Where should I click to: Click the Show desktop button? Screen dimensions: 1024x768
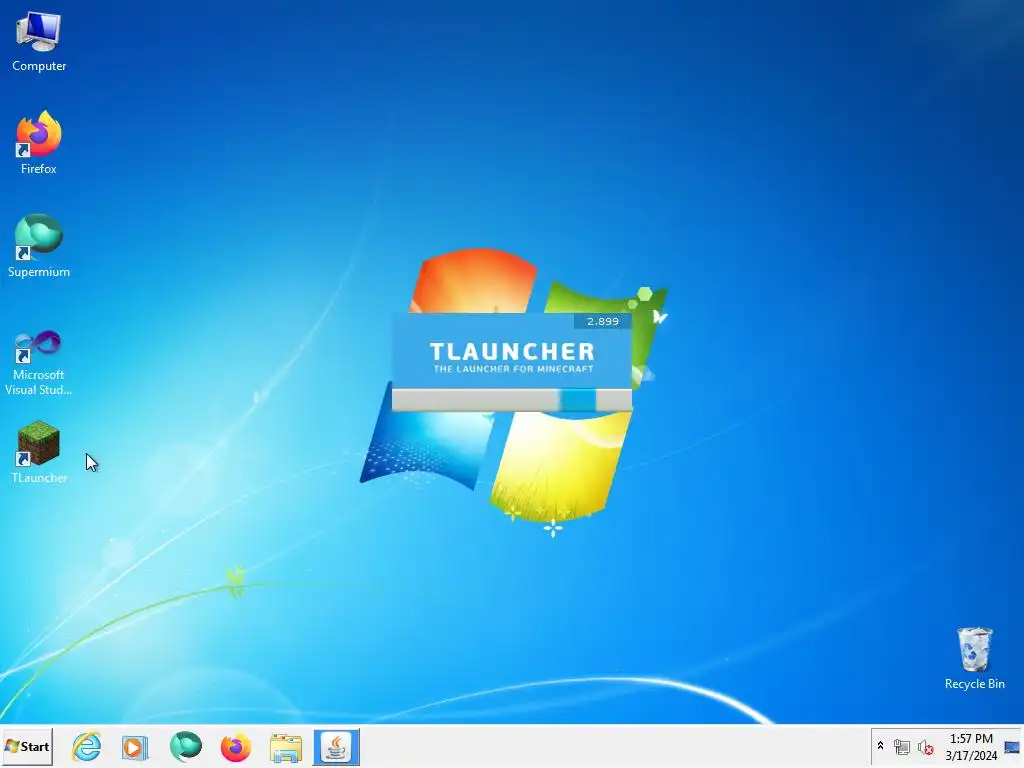(x=1012, y=746)
